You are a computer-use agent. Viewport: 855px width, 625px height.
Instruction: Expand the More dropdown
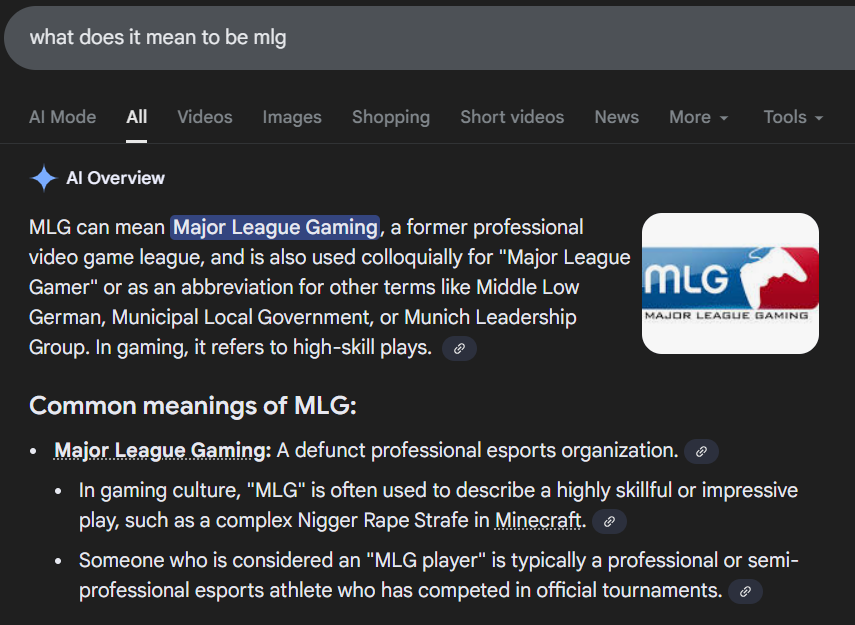click(699, 117)
